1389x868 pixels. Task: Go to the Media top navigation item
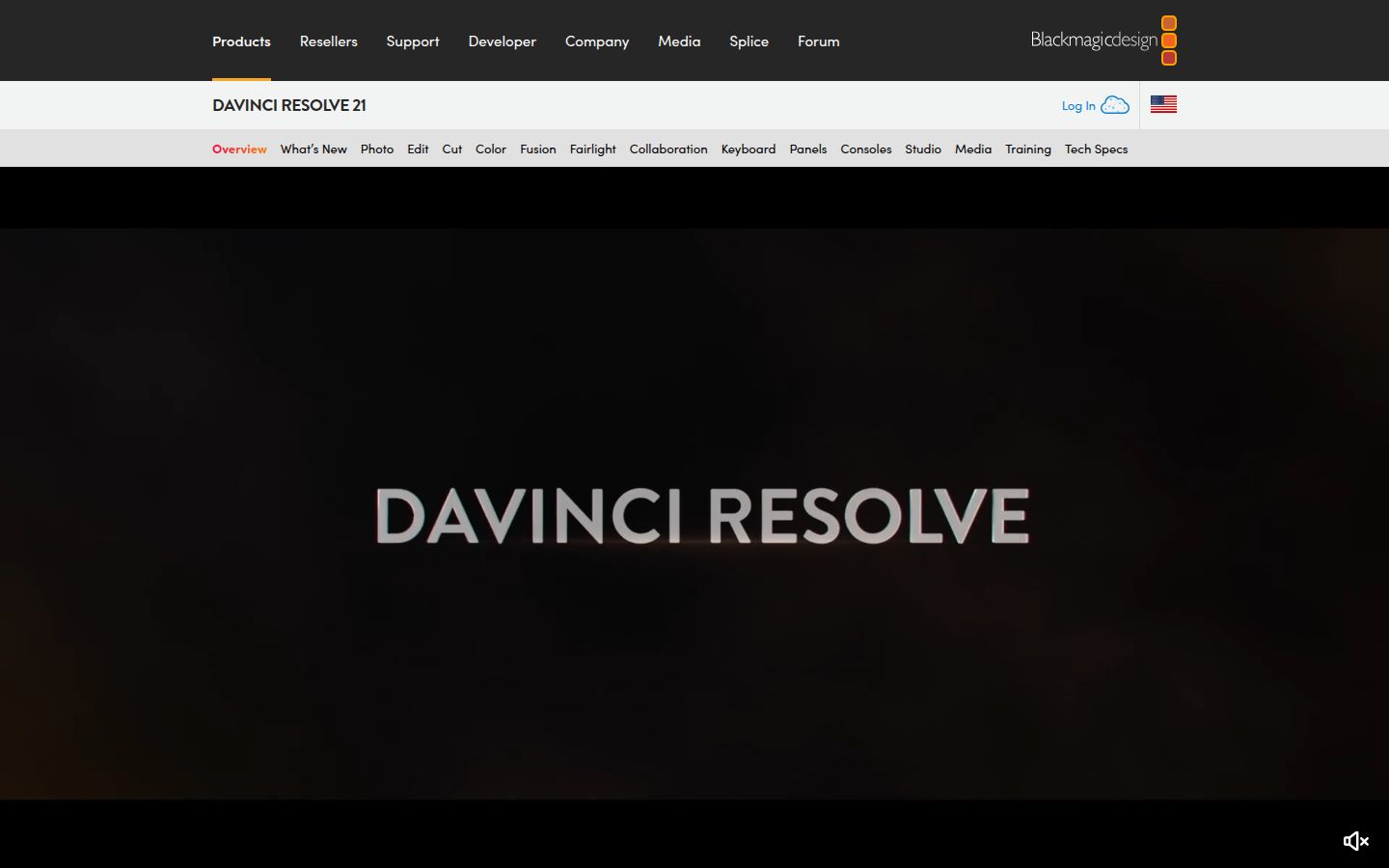point(679,41)
